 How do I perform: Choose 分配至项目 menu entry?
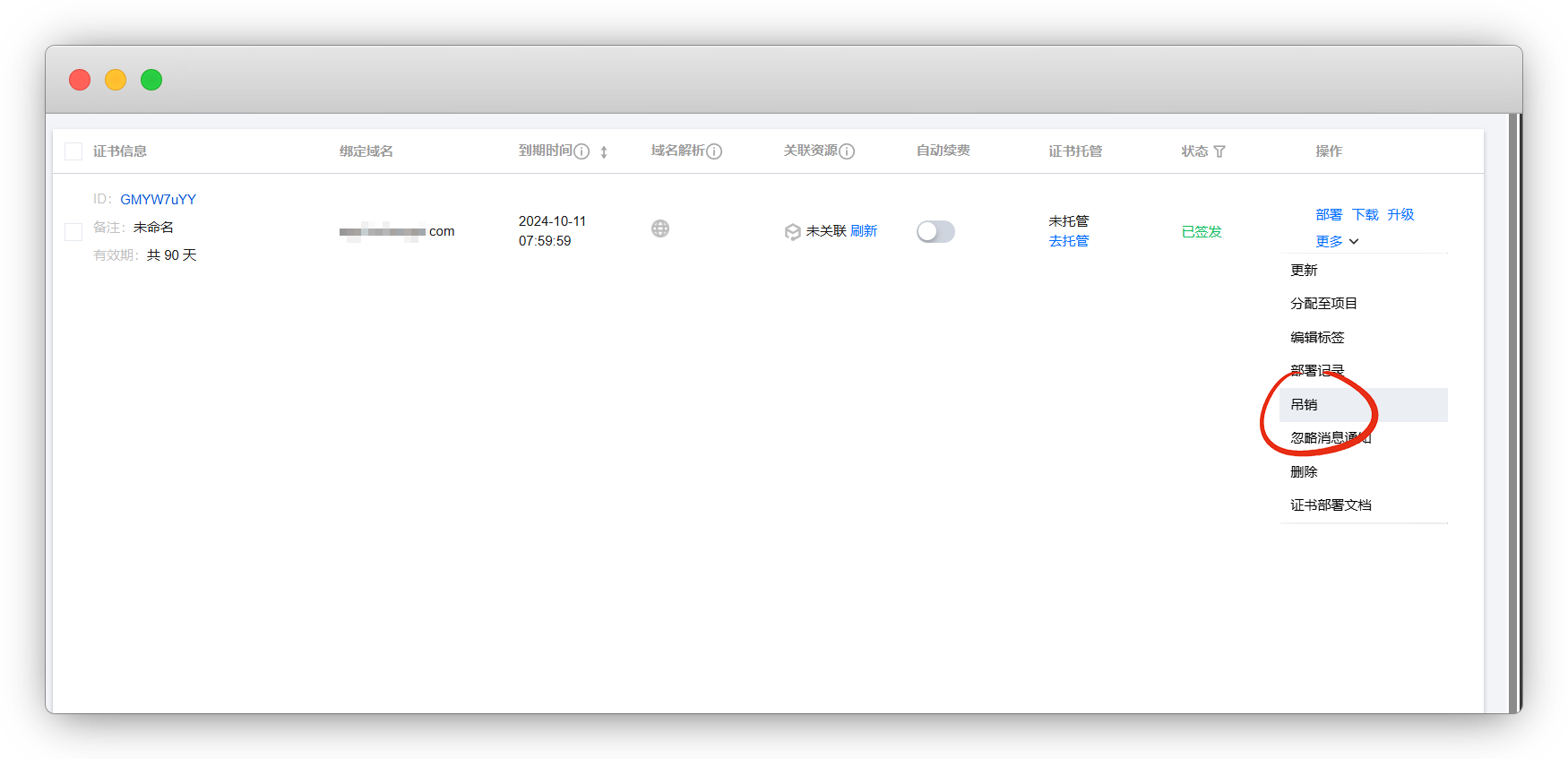tap(1323, 304)
